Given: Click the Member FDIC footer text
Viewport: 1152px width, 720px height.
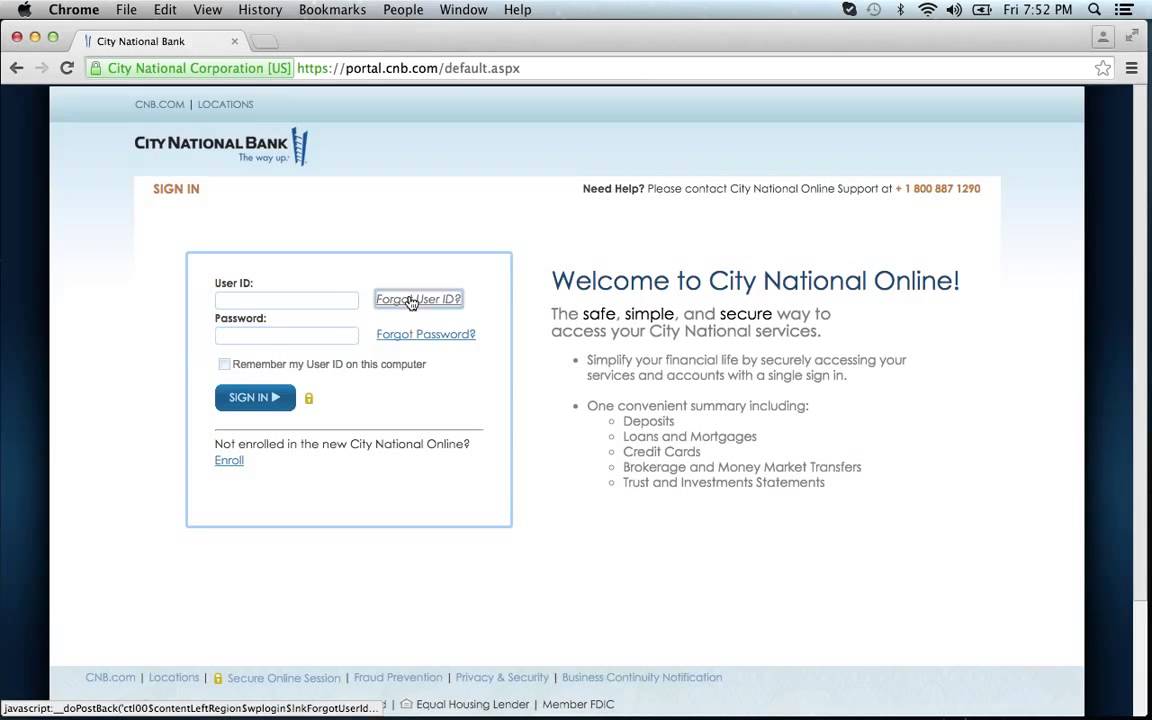Looking at the screenshot, I should pyautogui.click(x=578, y=704).
